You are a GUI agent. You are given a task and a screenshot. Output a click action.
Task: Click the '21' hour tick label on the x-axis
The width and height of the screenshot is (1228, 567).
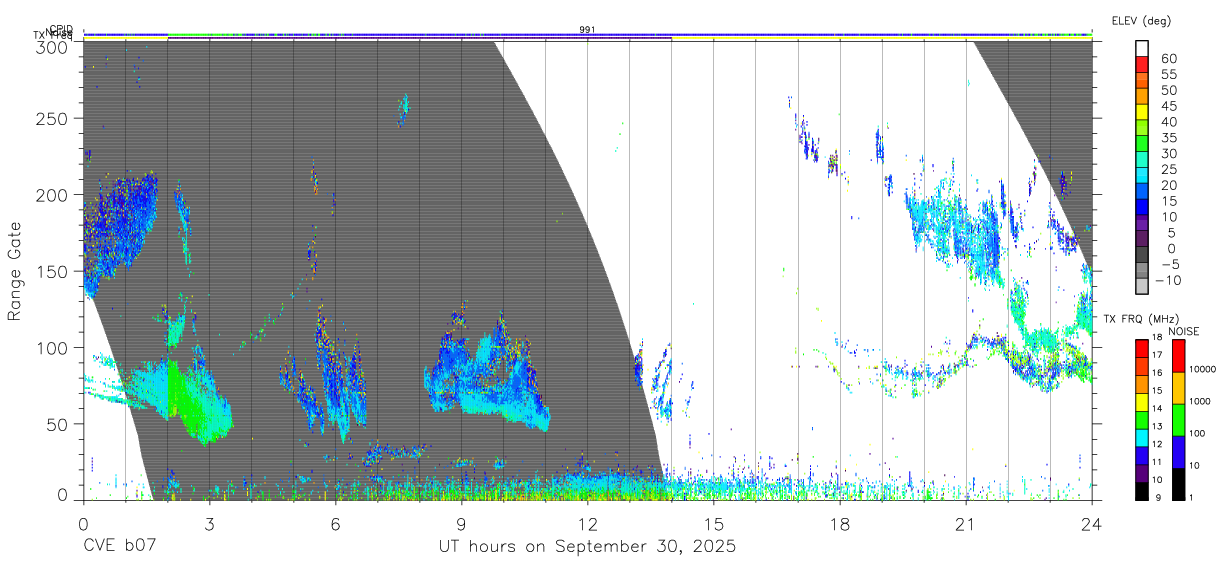[965, 524]
